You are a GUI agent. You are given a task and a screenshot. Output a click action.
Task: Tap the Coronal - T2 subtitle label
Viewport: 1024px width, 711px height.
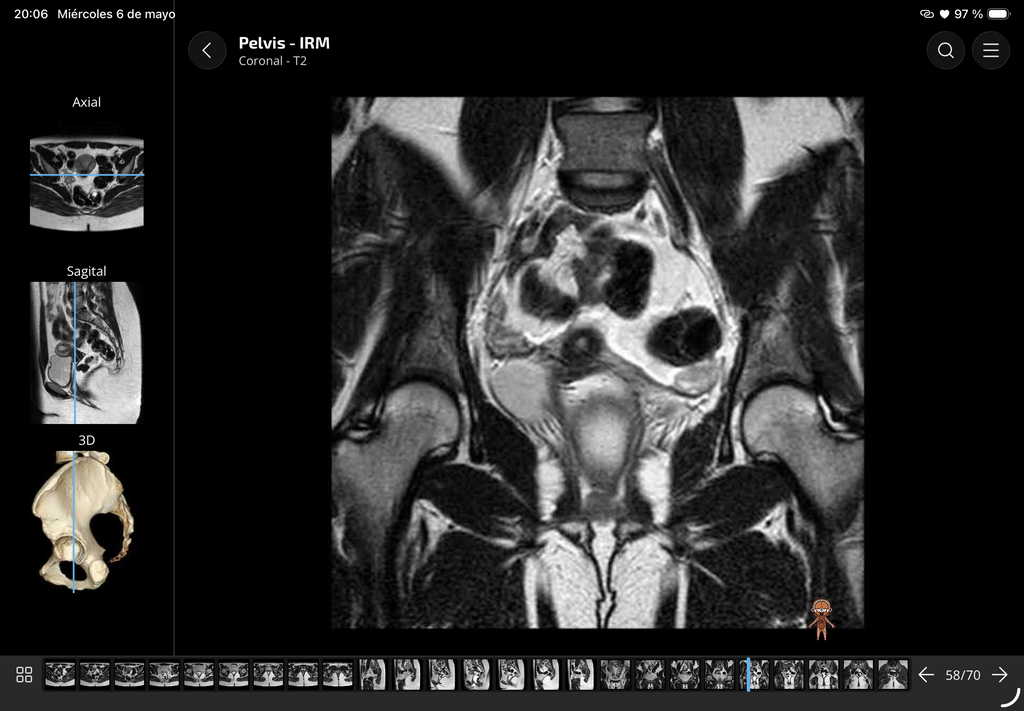272,61
